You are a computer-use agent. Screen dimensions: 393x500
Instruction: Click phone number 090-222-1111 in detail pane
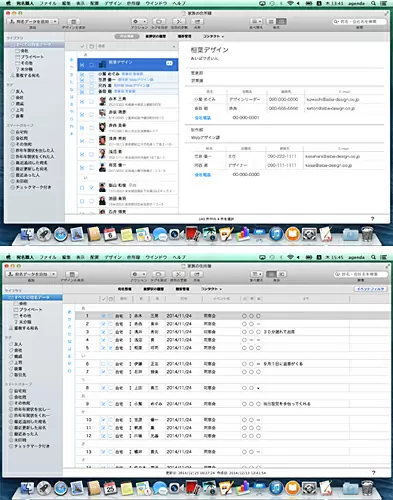point(282,156)
